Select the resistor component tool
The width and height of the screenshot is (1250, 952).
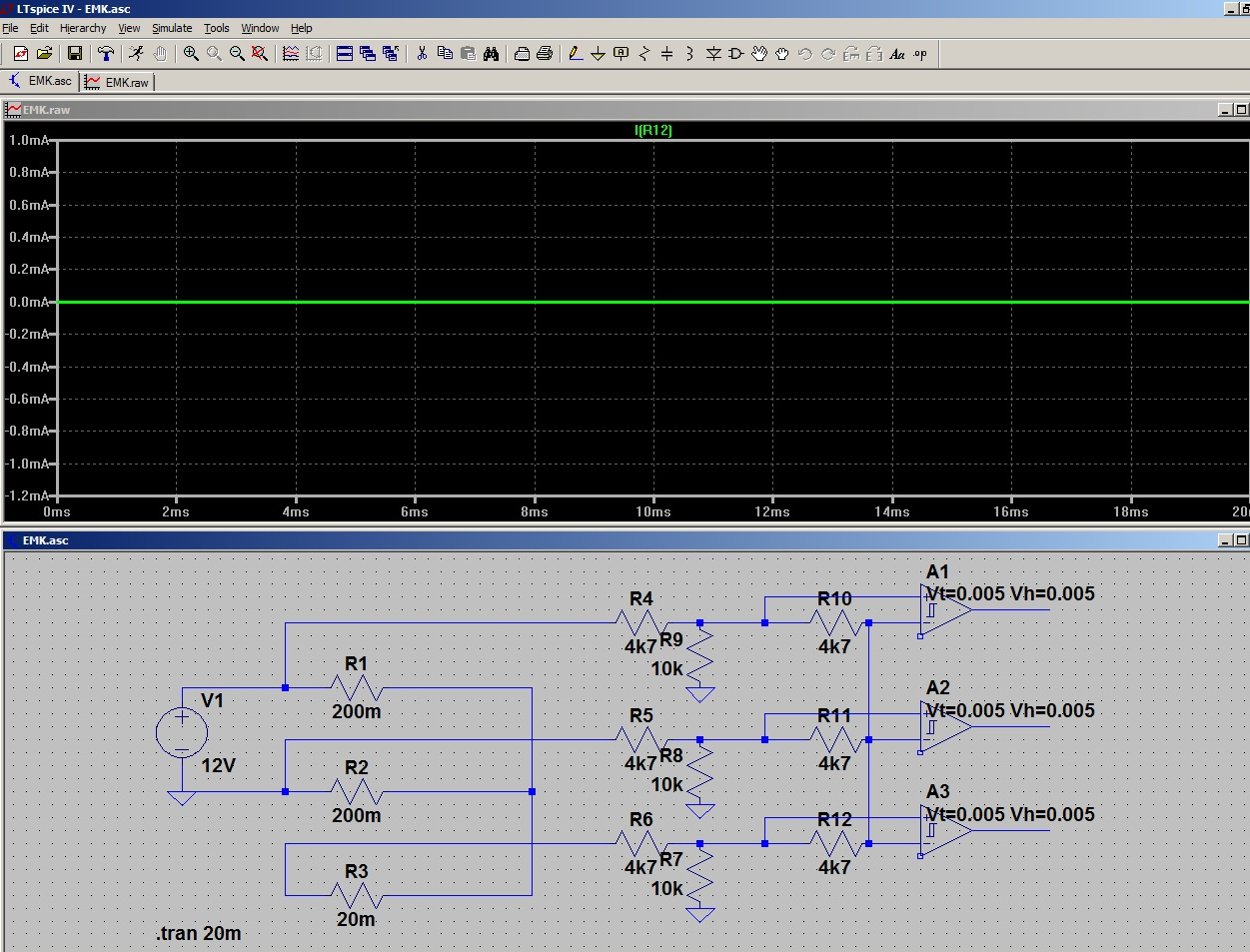tap(644, 54)
